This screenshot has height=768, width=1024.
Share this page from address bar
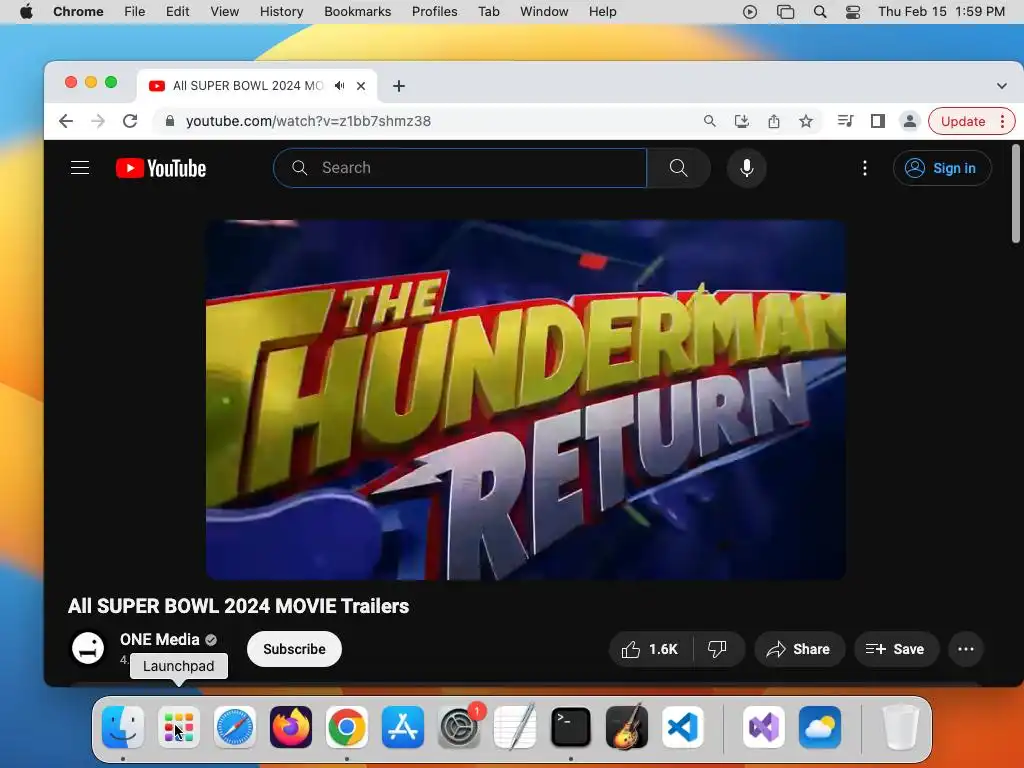(x=773, y=121)
